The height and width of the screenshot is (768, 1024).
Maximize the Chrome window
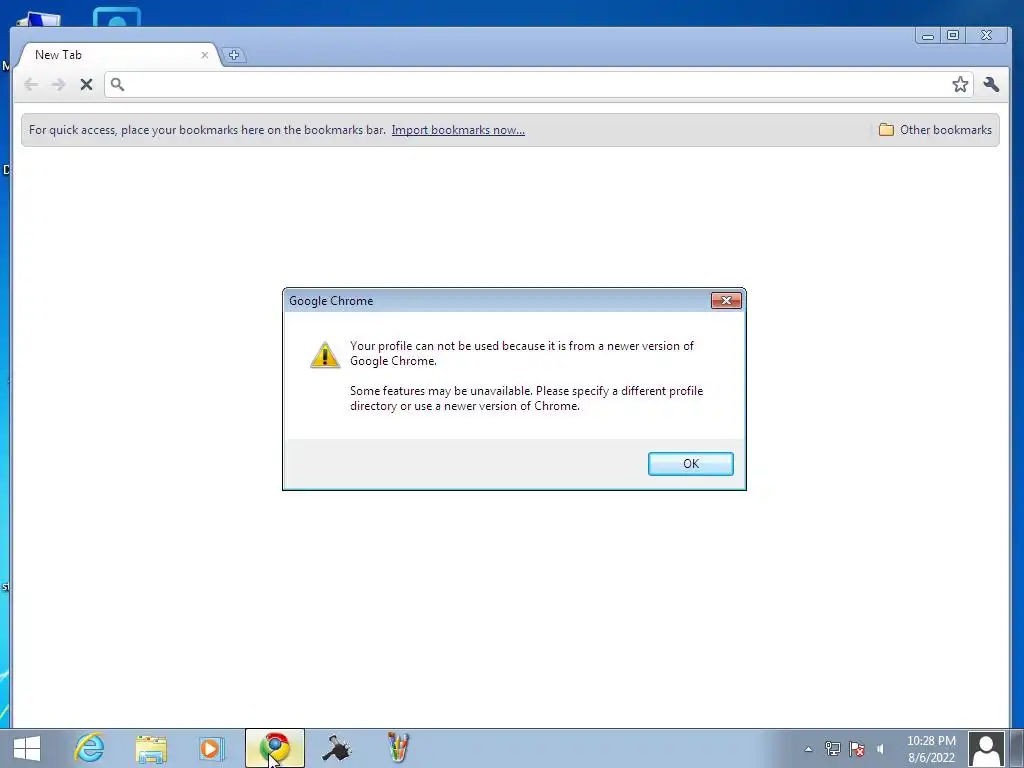953,36
